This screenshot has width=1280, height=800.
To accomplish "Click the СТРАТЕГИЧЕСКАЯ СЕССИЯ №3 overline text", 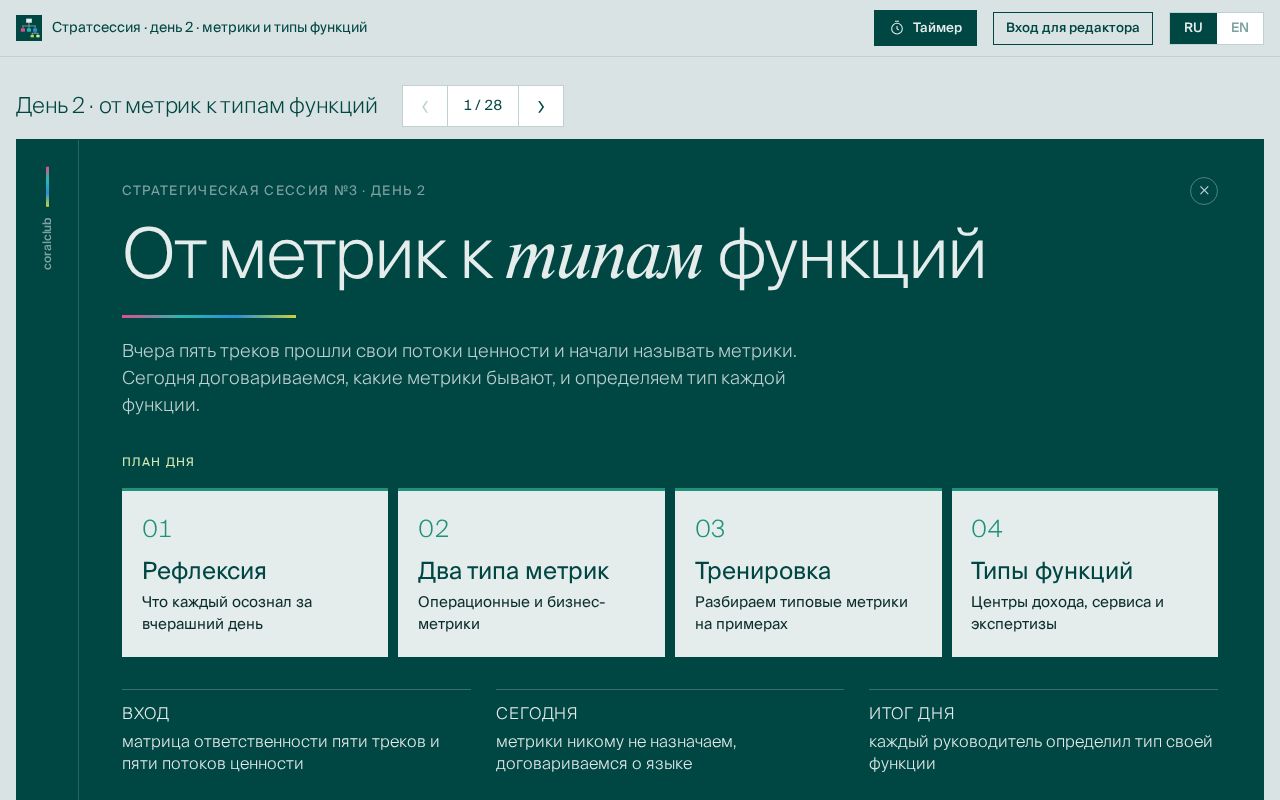I will click(274, 191).
